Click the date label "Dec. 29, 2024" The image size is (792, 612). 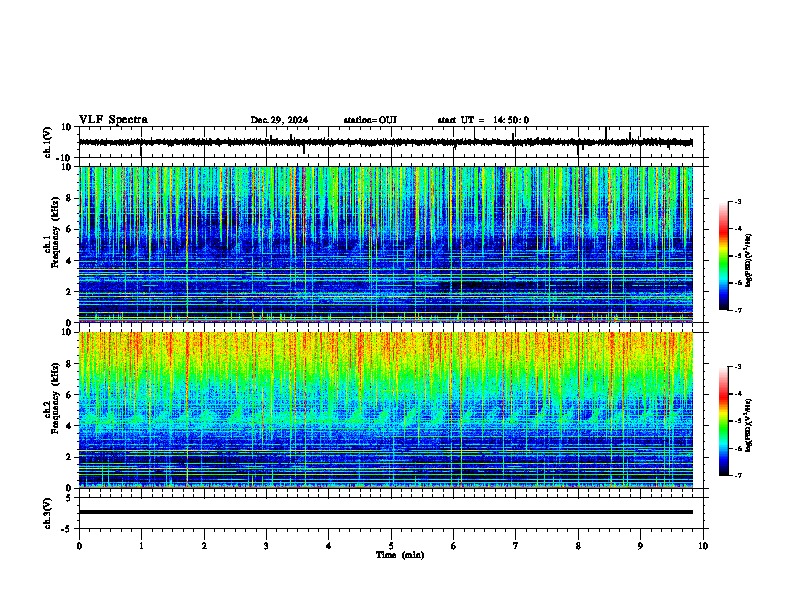(279, 120)
